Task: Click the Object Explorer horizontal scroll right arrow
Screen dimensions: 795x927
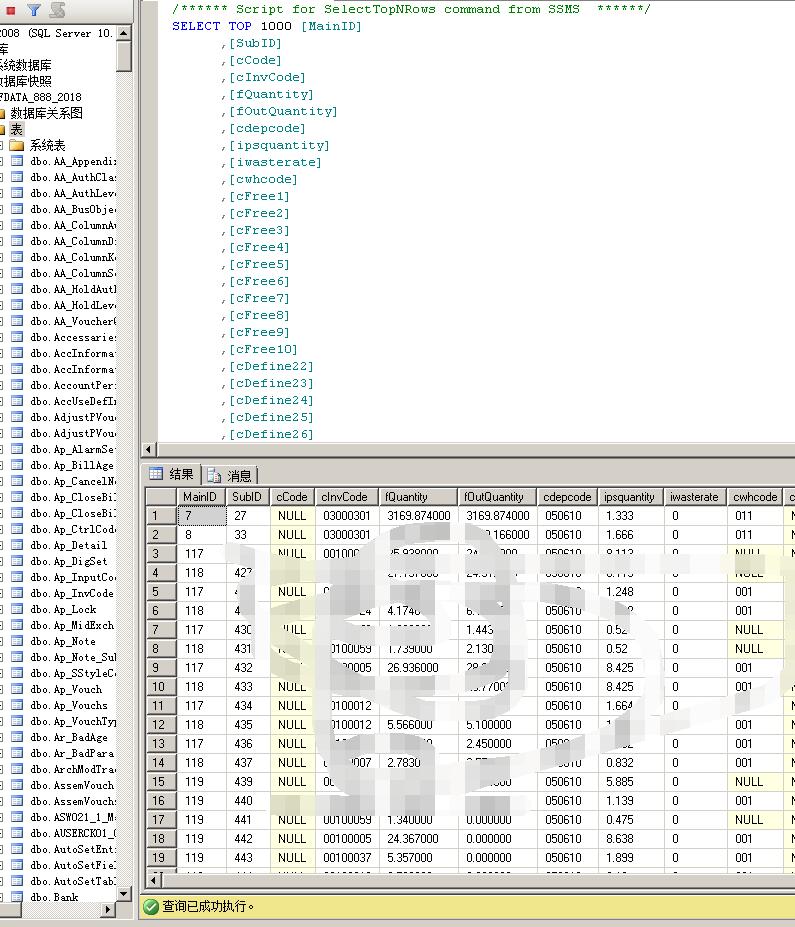Action: [108, 909]
